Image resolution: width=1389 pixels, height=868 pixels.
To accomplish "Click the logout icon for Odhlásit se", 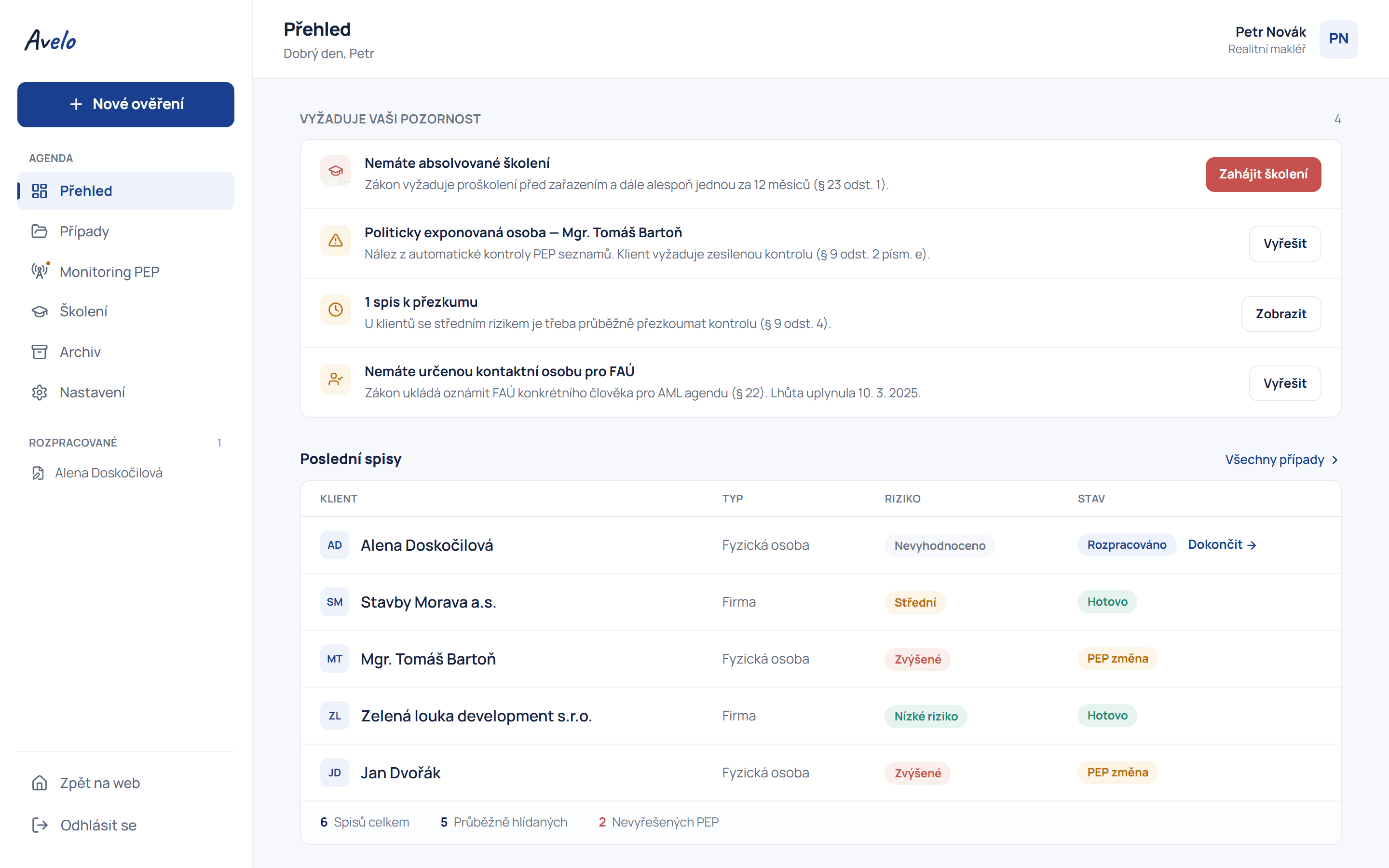I will 39,825.
